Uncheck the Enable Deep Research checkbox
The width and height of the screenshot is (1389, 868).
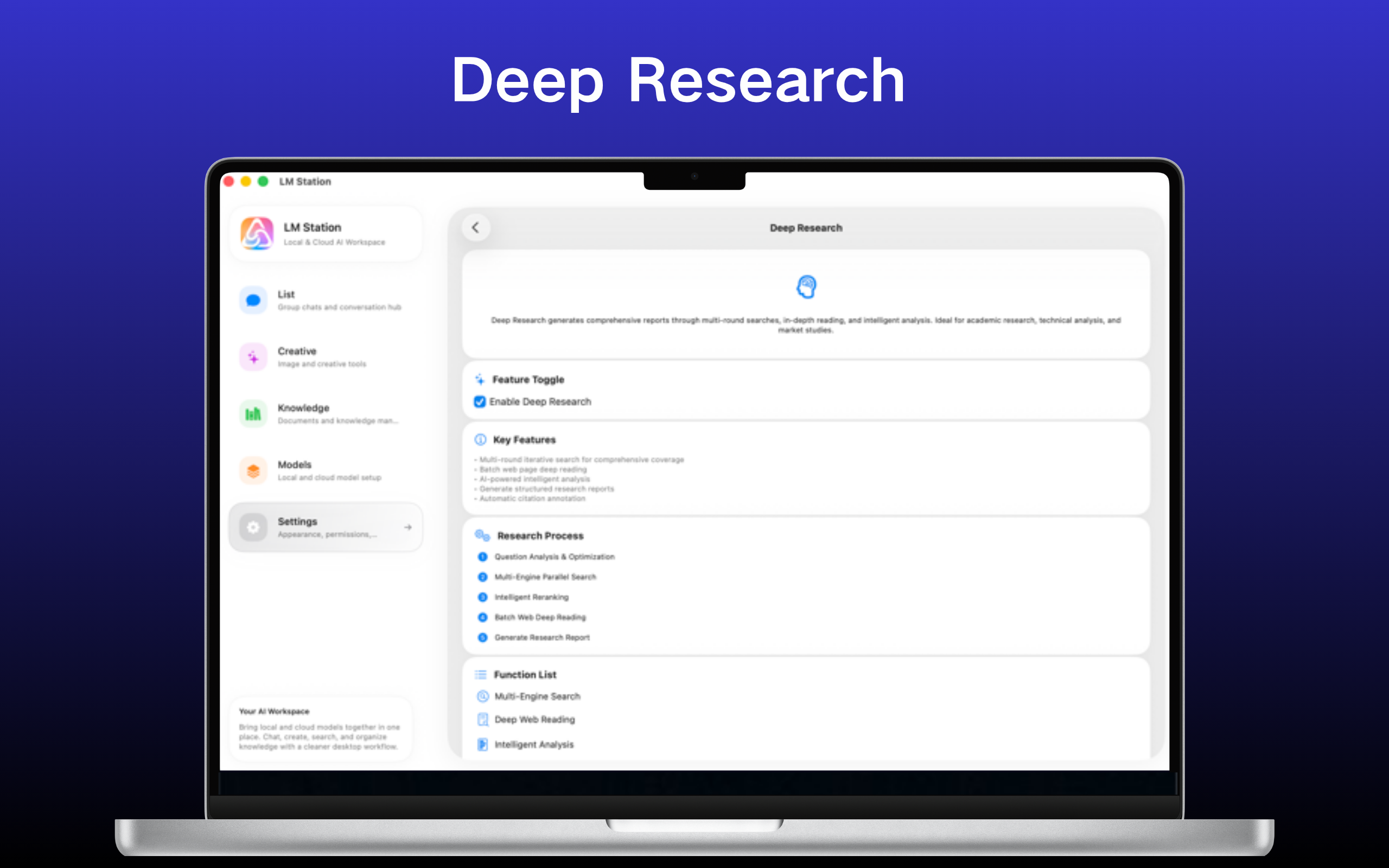(x=480, y=402)
